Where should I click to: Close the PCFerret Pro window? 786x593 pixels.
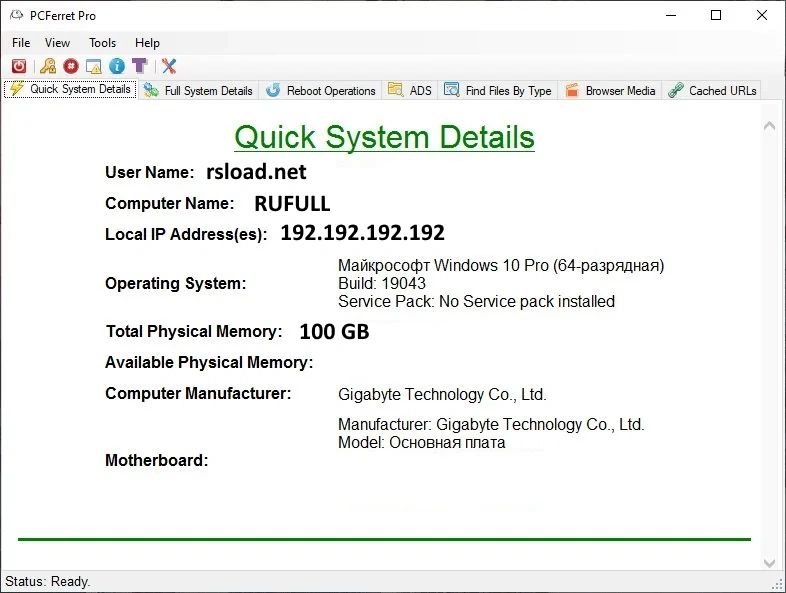pos(762,15)
